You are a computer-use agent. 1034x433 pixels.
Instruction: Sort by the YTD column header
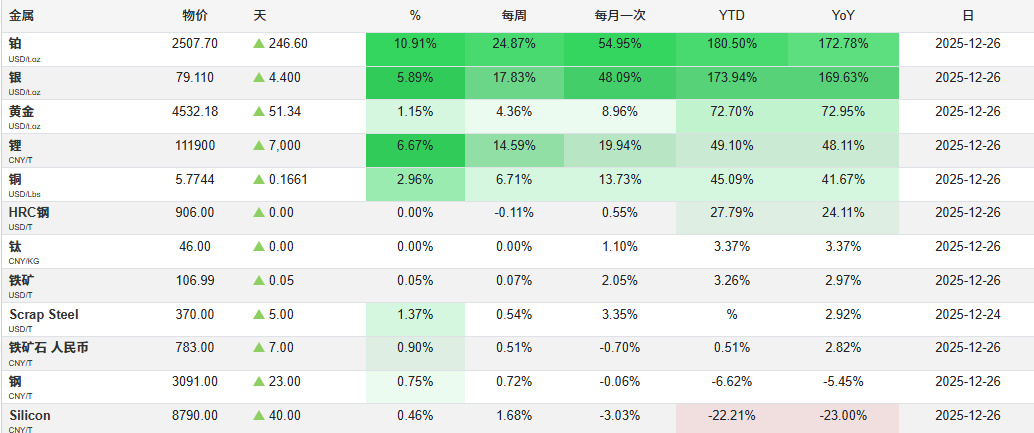tap(731, 16)
